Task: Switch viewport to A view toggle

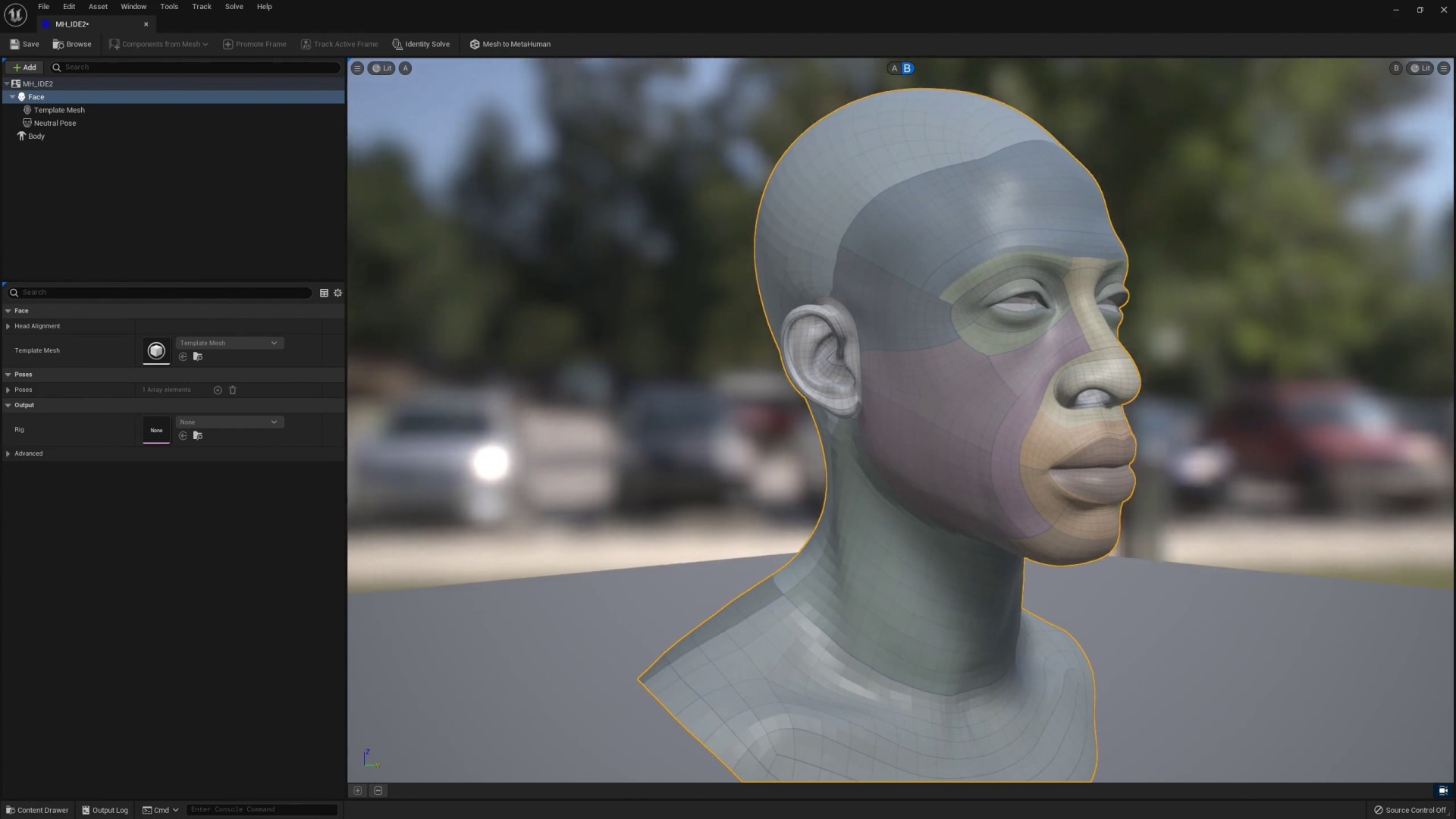Action: click(x=894, y=68)
